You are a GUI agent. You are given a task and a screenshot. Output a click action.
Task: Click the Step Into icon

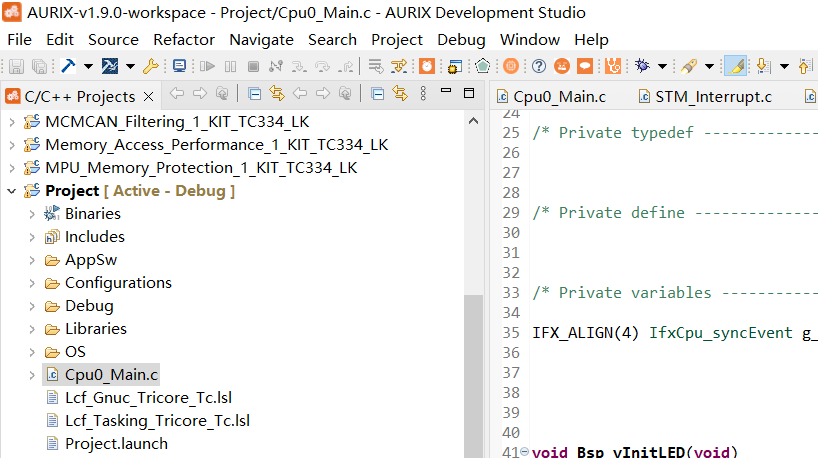[x=299, y=66]
